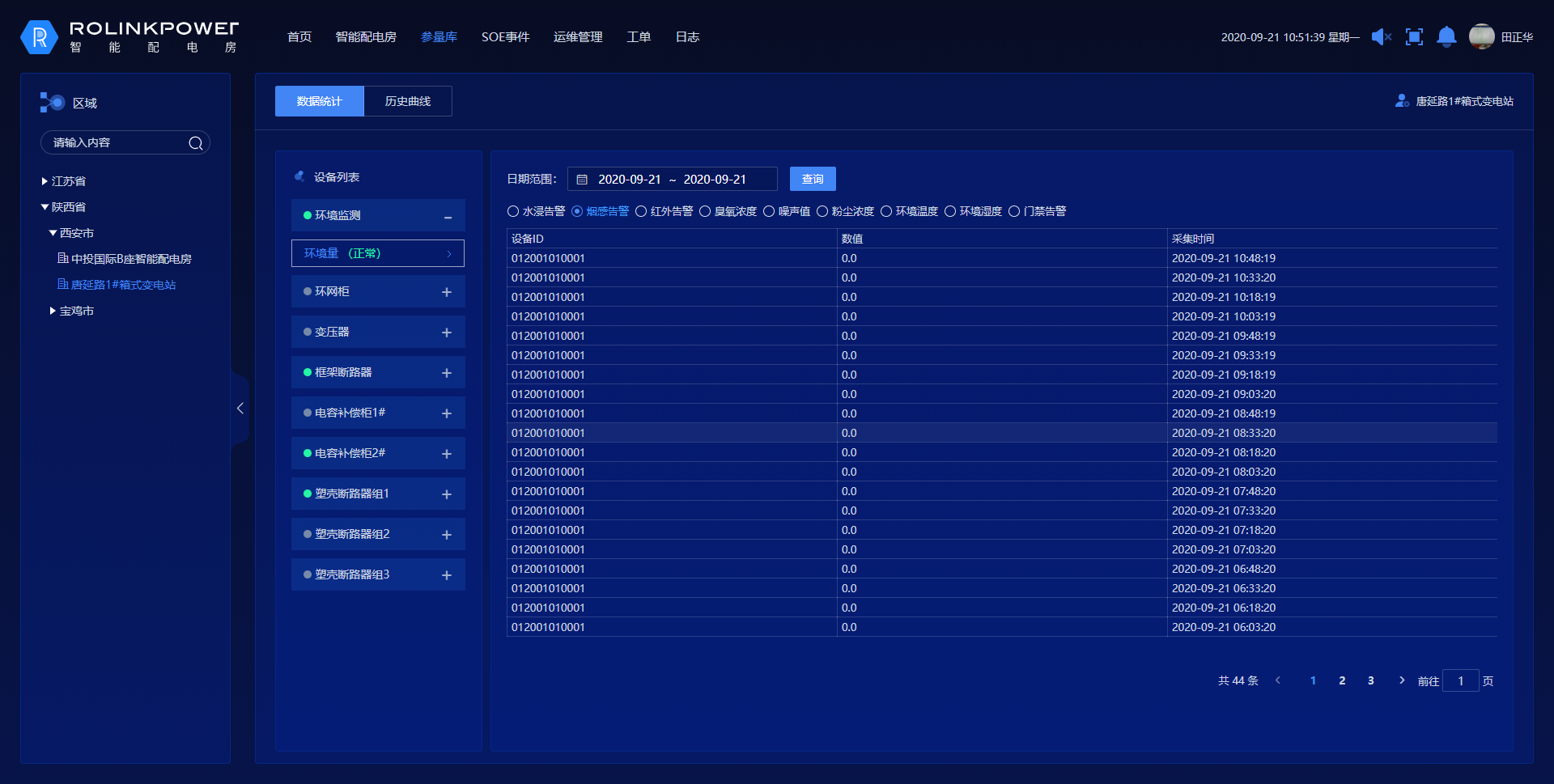The width and height of the screenshot is (1554, 784).
Task: Click the search magnifier in region box
Action: (x=196, y=143)
